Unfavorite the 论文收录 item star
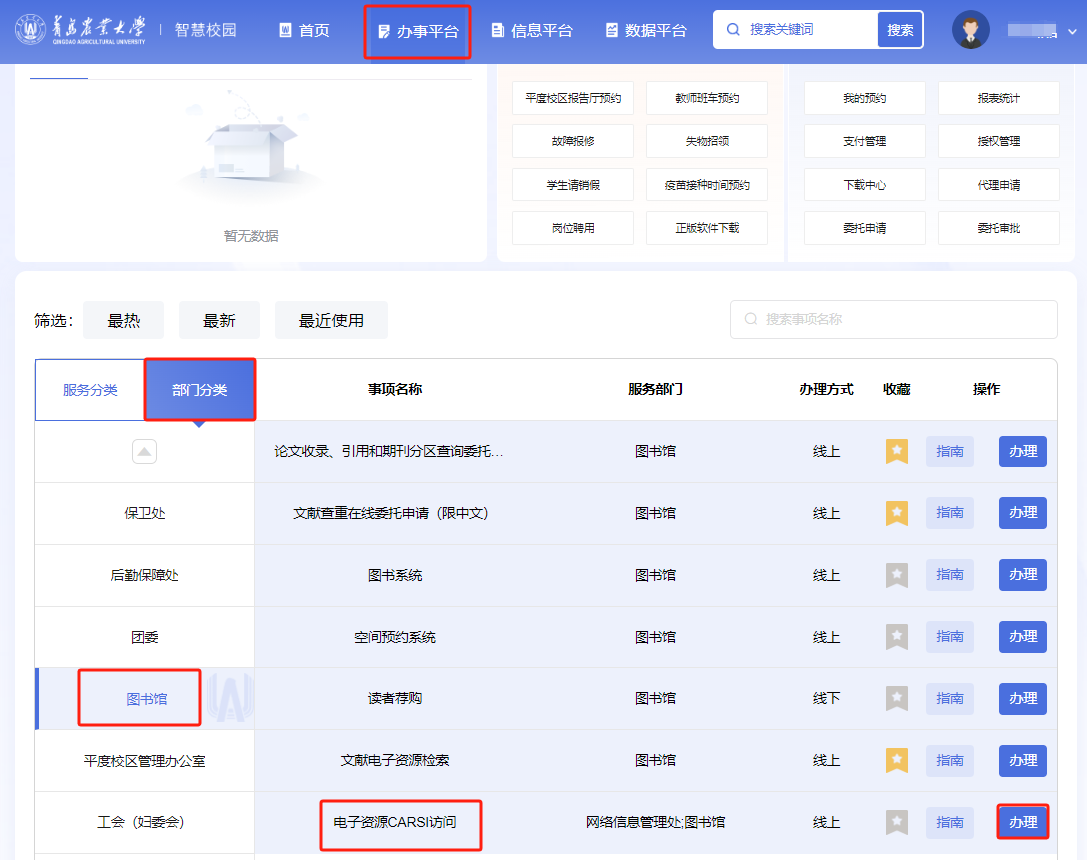The height and width of the screenshot is (860, 1087). [897, 451]
